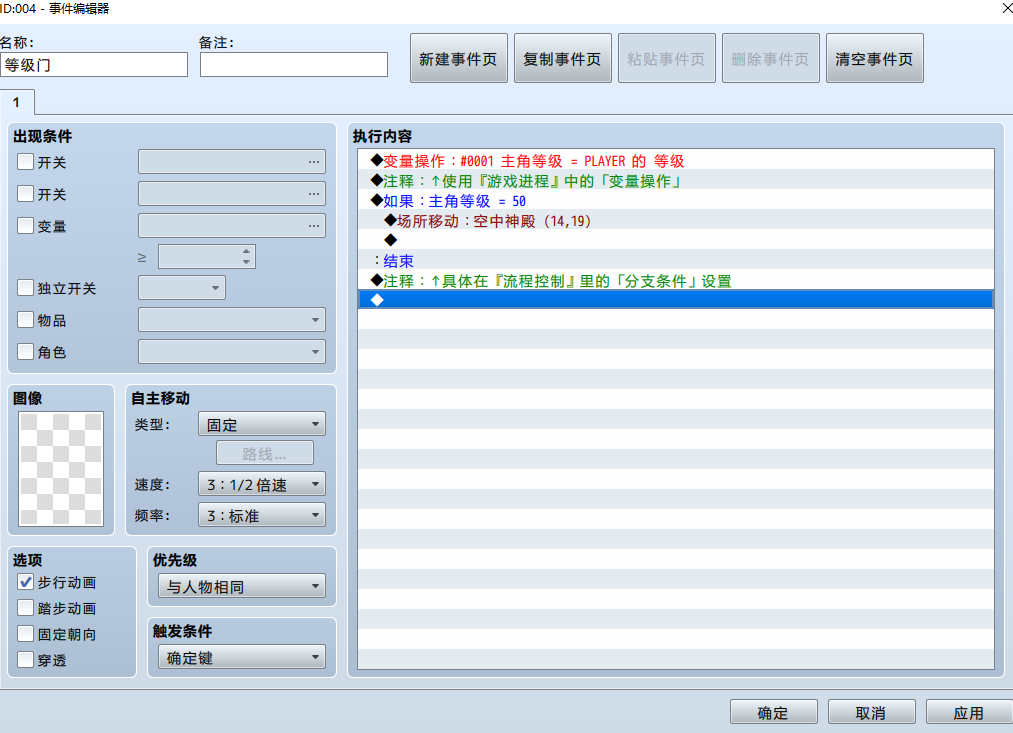The height and width of the screenshot is (733, 1013).
Task: Click the 新建事件页 button
Action: [459, 58]
